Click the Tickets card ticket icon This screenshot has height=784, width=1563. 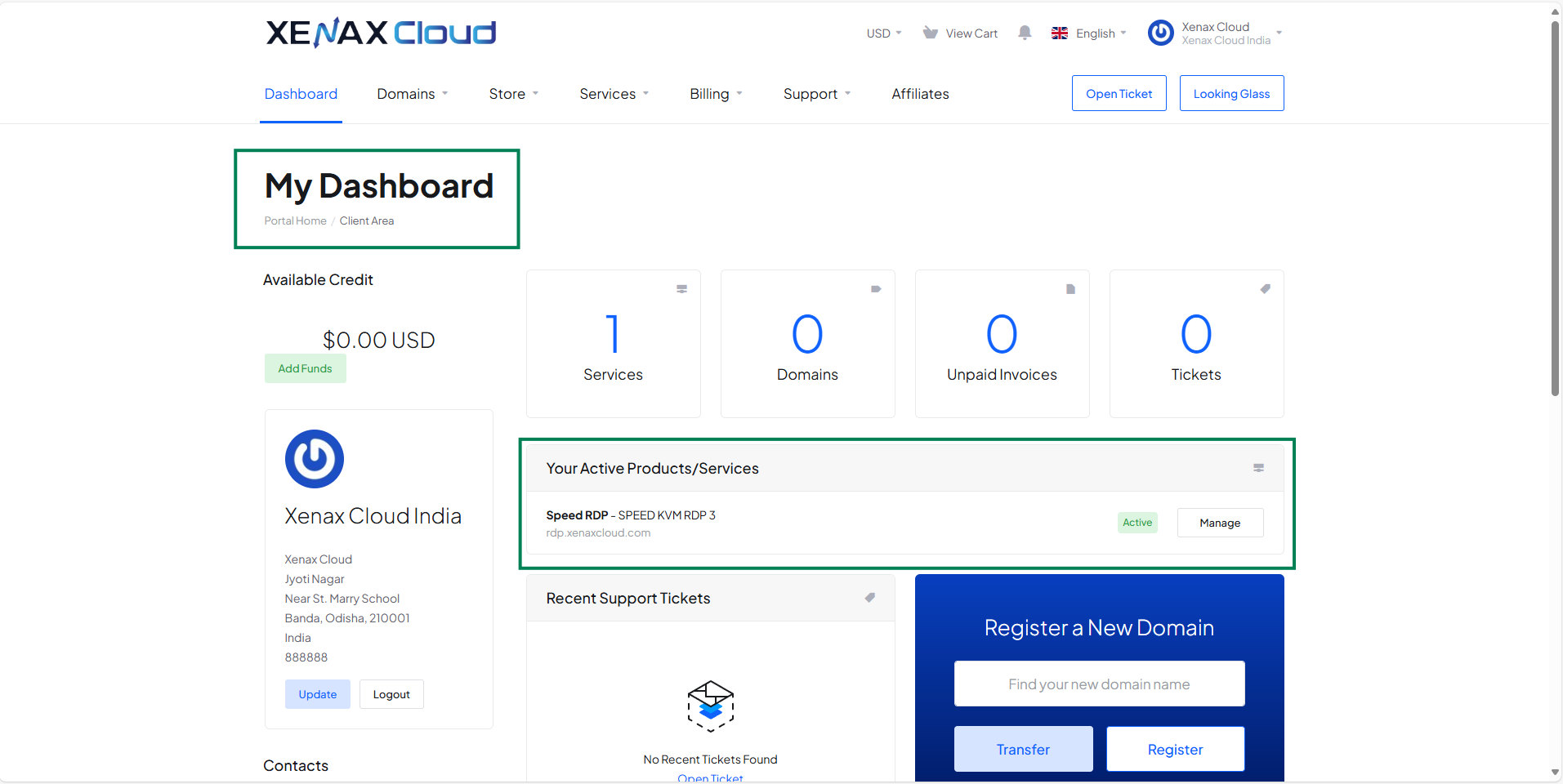pyautogui.click(x=1265, y=289)
